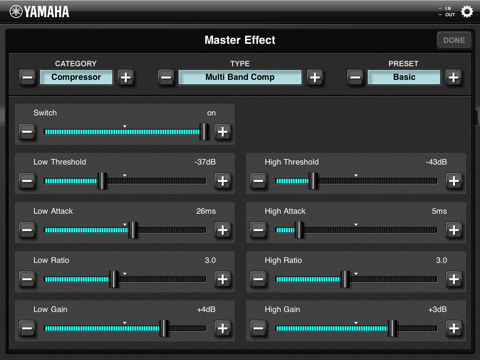Click the Switch value on

tap(211, 113)
